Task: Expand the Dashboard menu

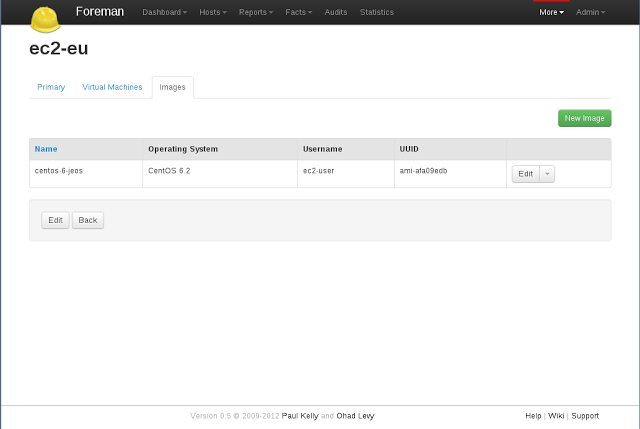Action: pyautogui.click(x=164, y=12)
